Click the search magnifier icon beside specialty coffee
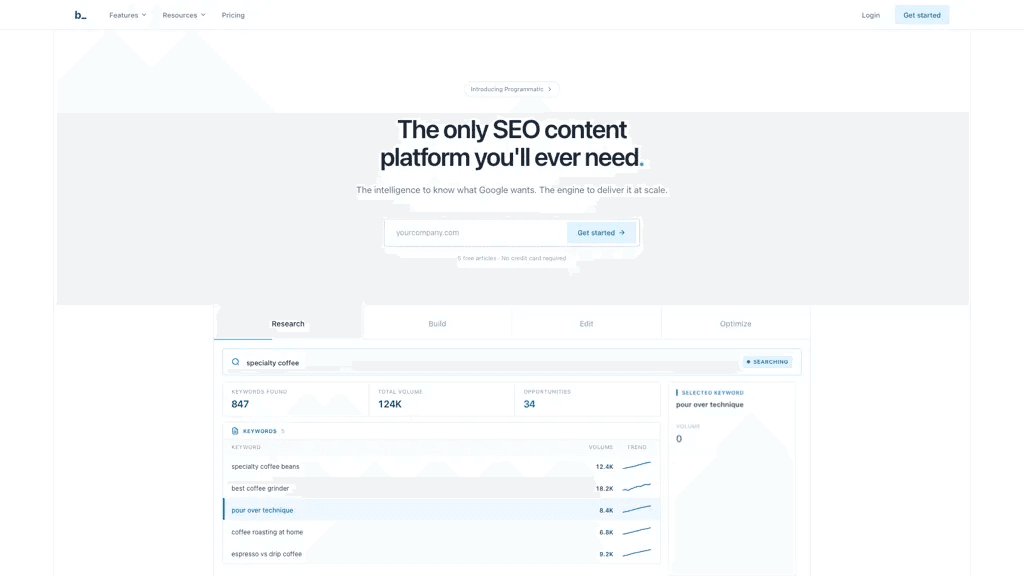The image size is (1024, 576). (x=236, y=362)
